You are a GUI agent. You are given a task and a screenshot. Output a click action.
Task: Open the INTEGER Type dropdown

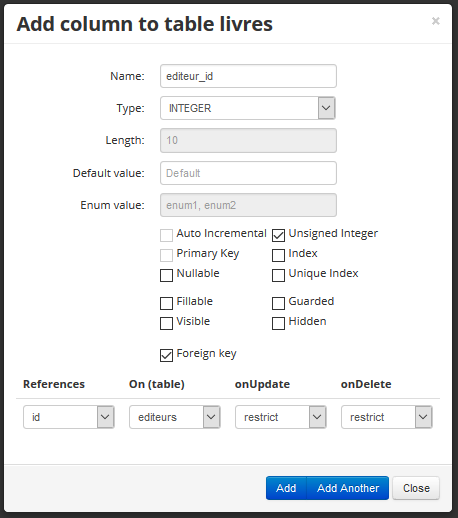point(248,108)
